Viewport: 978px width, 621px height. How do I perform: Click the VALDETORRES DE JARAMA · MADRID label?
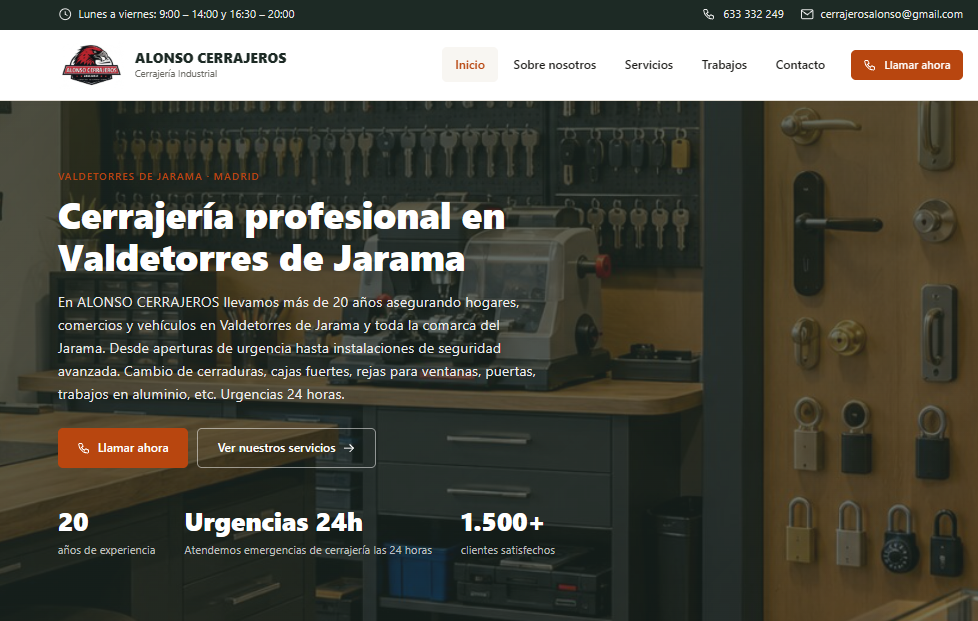point(158,176)
